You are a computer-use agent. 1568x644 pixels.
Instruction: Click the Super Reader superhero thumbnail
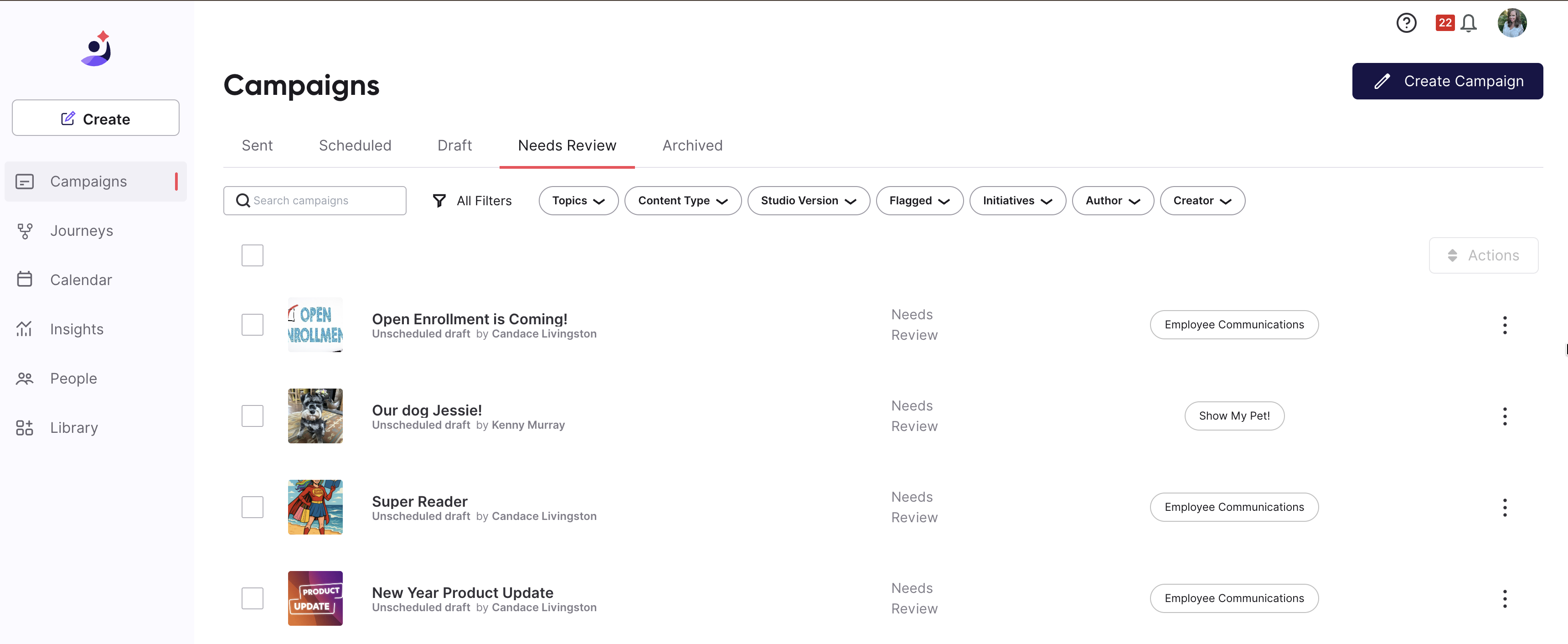(x=315, y=507)
